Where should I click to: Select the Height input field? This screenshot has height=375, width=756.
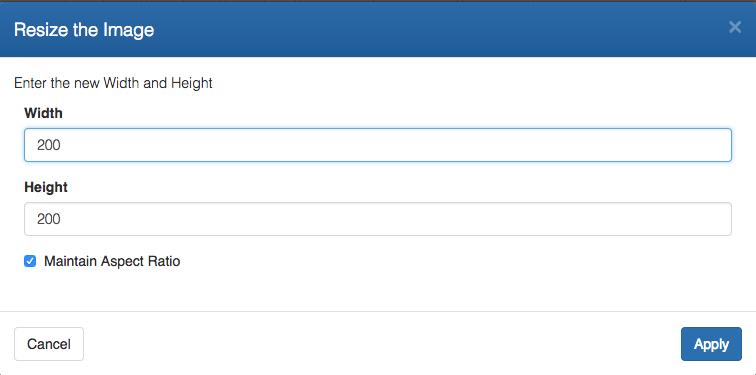pos(378,219)
